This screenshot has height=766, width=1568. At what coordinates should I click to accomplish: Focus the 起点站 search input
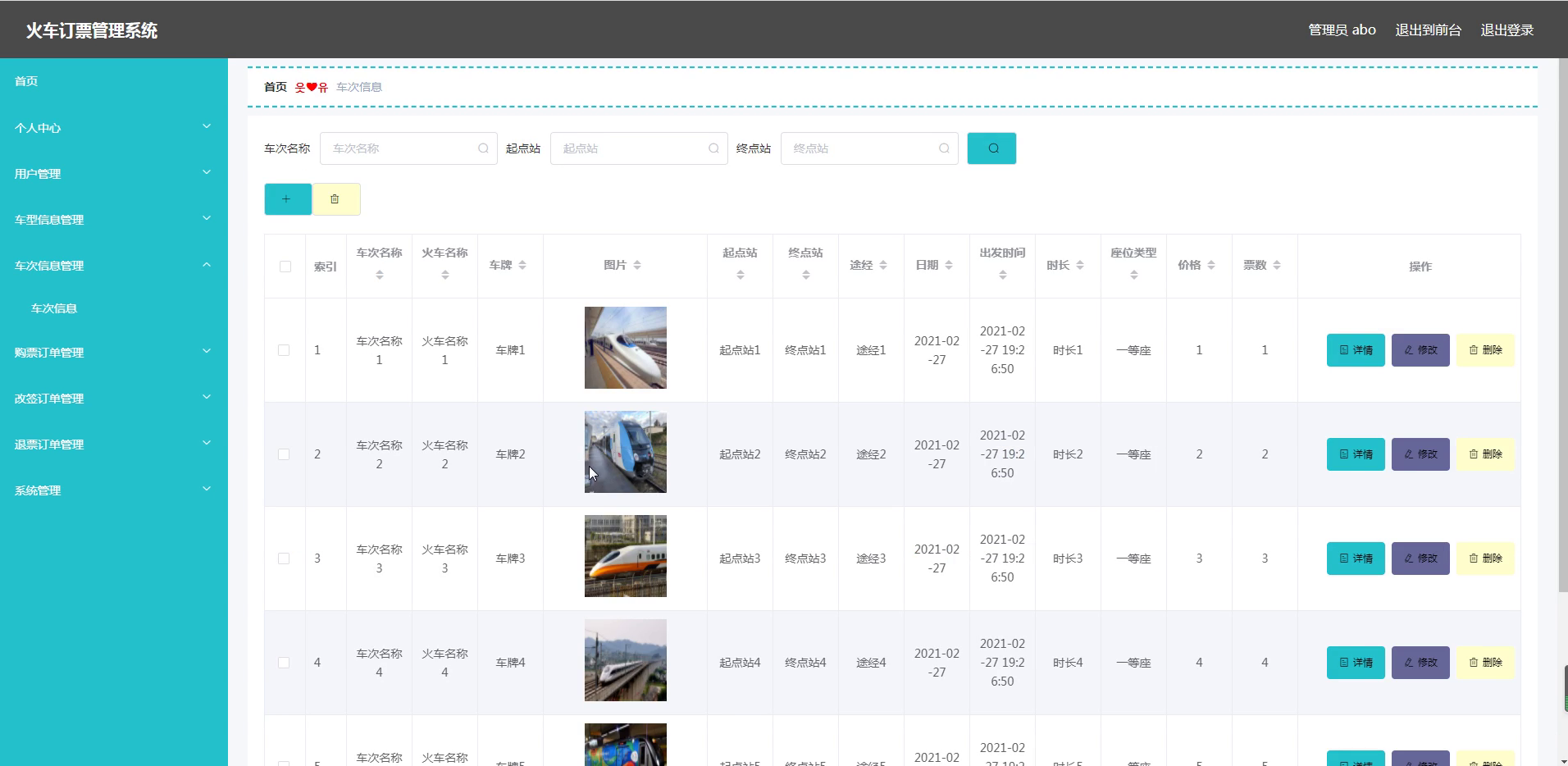[x=639, y=148]
